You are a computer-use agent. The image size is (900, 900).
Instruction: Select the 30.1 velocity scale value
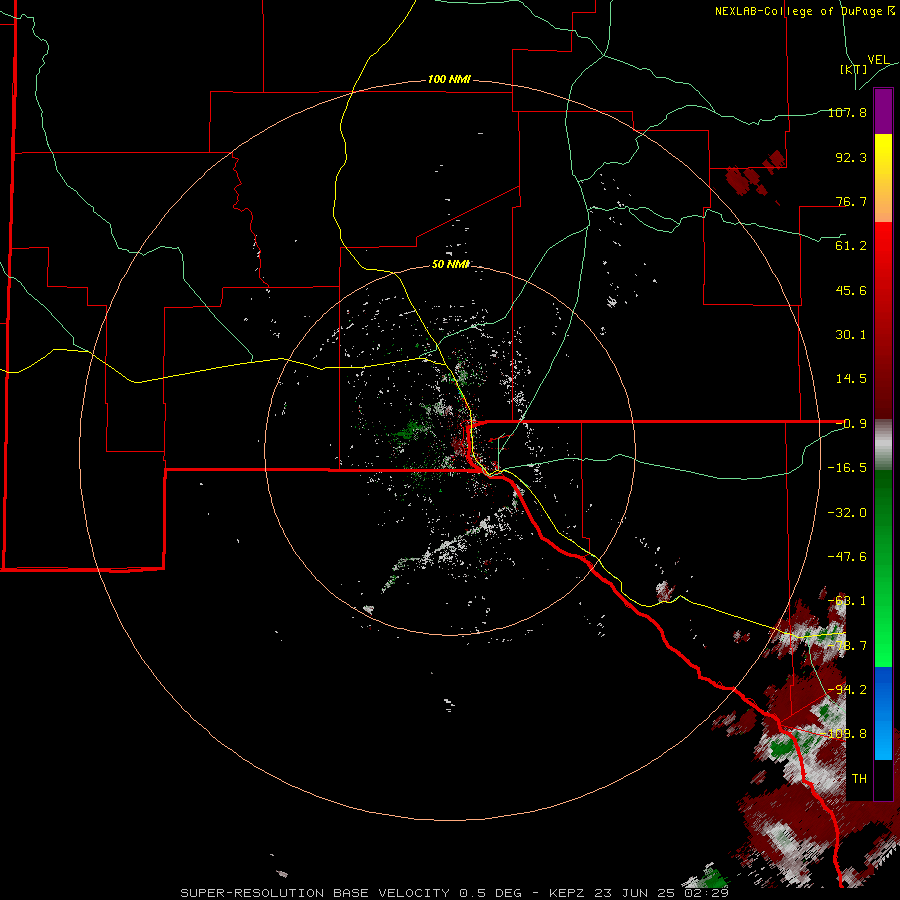click(851, 335)
